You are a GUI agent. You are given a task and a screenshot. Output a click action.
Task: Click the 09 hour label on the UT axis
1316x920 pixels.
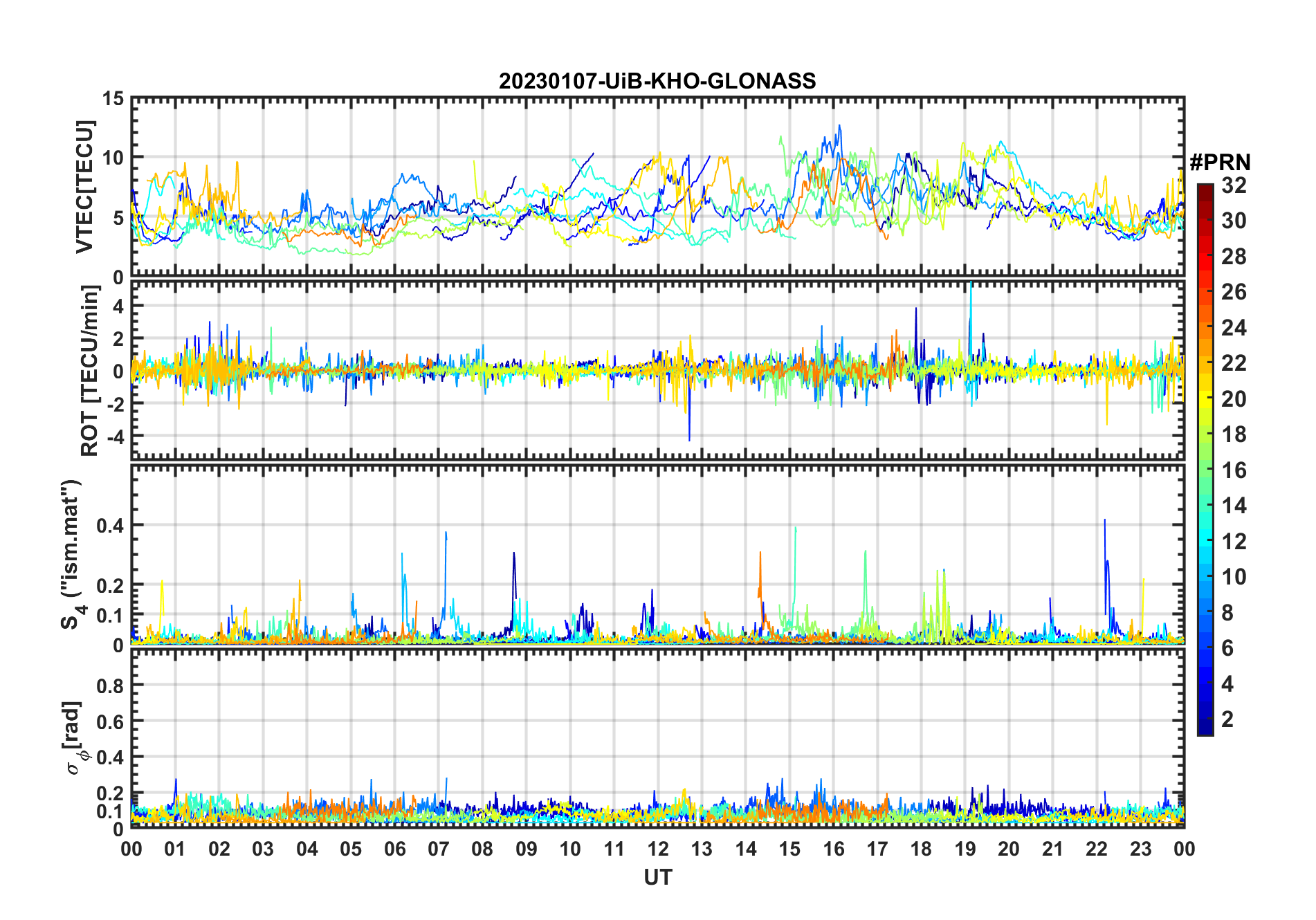[x=527, y=849]
